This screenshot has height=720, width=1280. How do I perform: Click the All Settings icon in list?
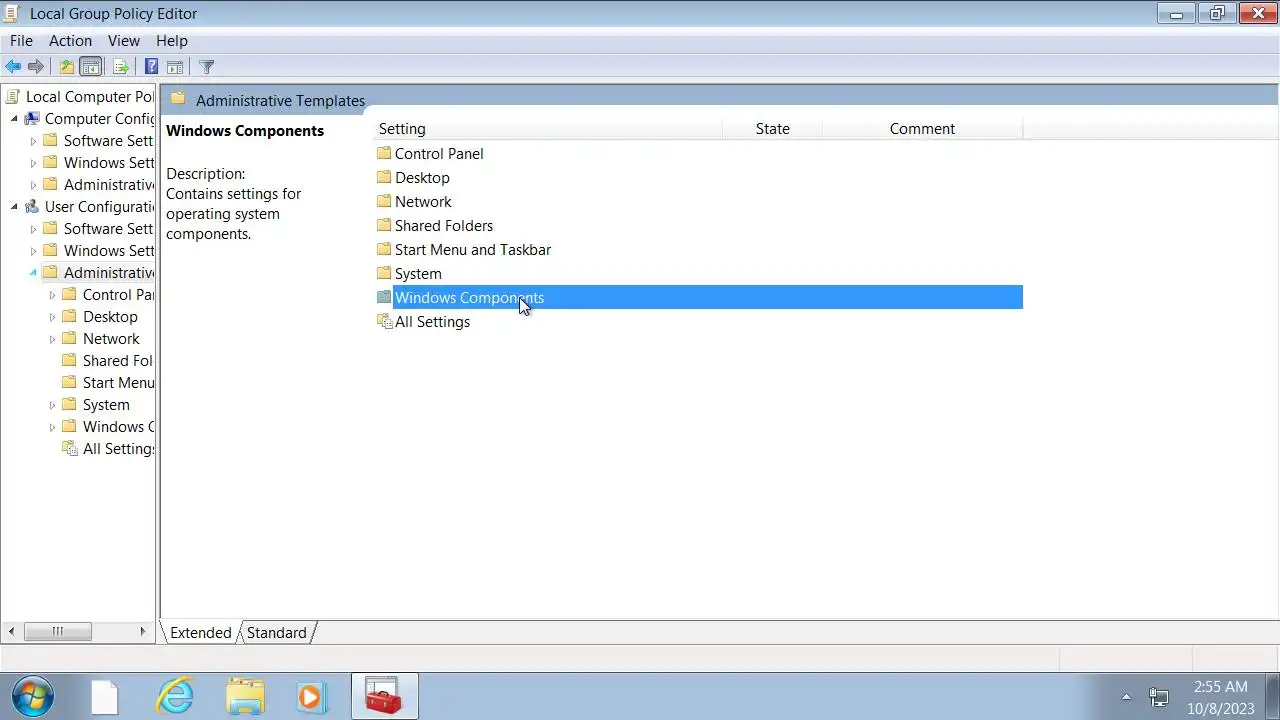[x=384, y=321]
